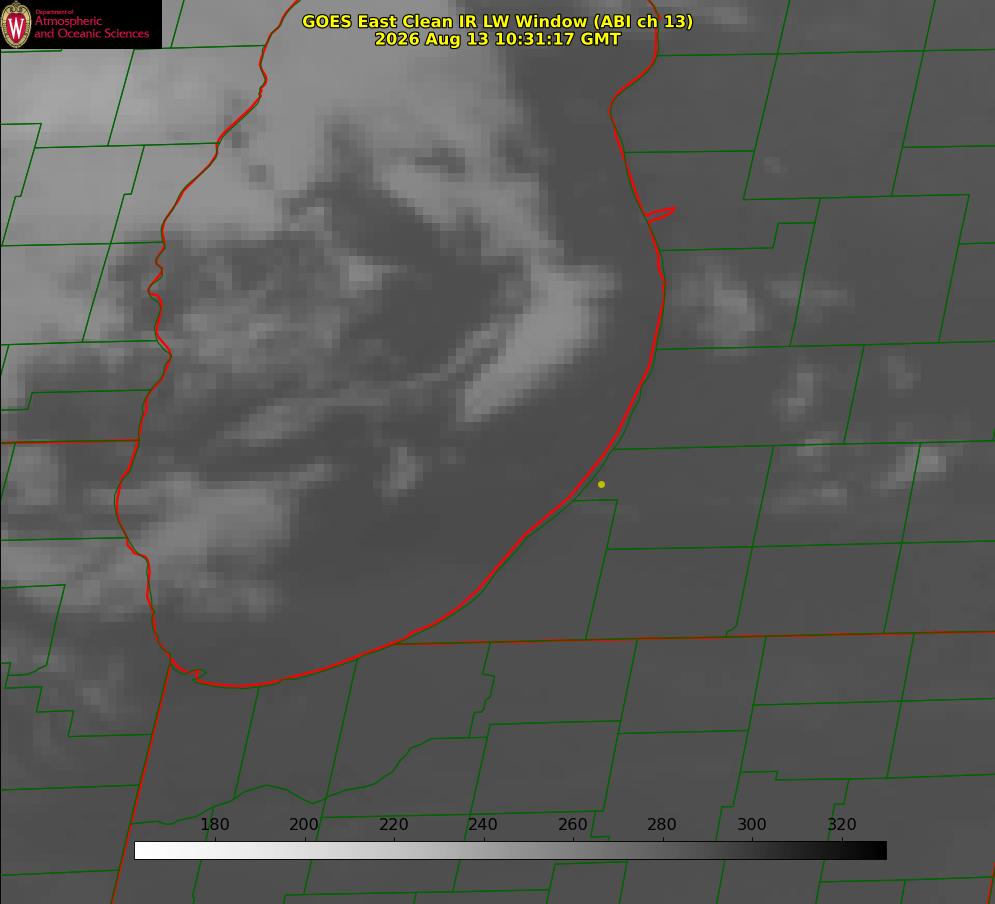Image resolution: width=995 pixels, height=904 pixels.
Task: Click the small red Department of text
Action: tap(54, 12)
